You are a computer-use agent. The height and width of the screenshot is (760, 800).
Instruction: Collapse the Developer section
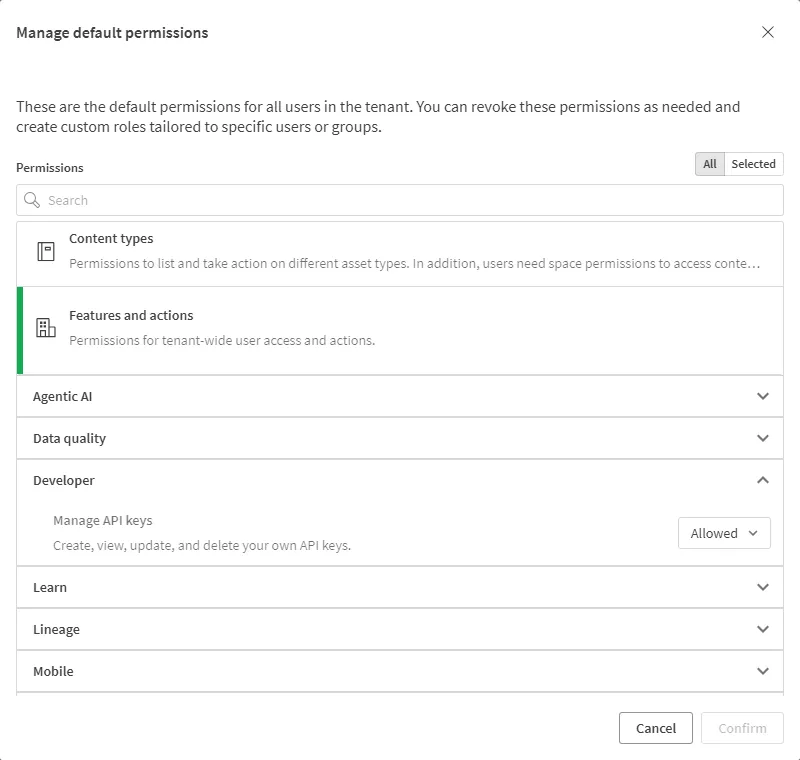coord(399,480)
